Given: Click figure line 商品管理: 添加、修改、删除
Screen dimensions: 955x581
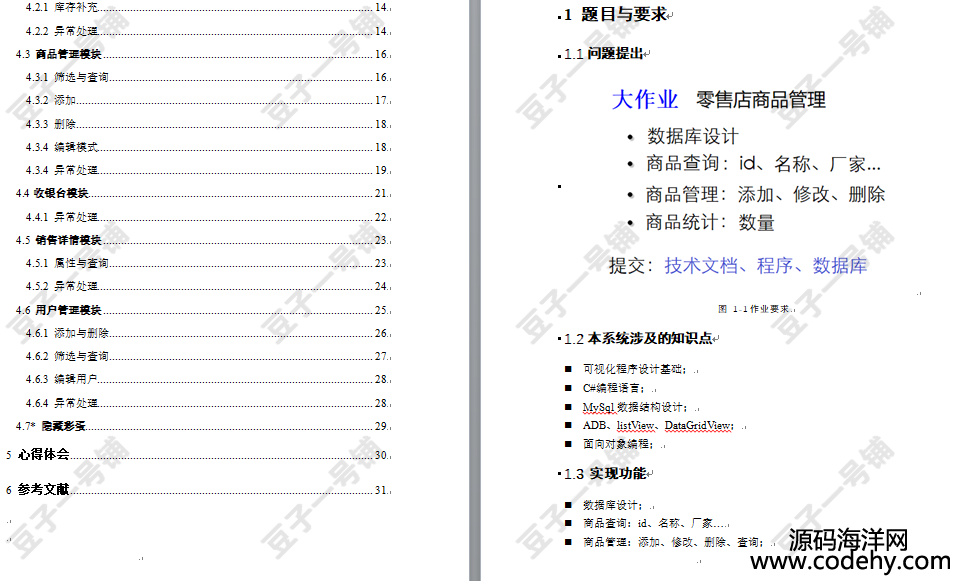Looking at the screenshot, I should (765, 195).
